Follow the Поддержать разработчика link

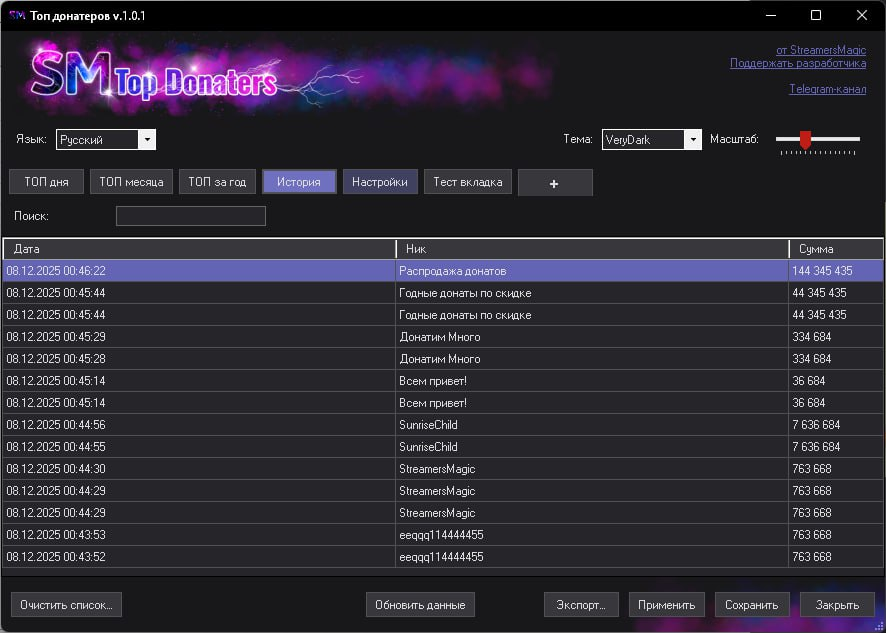pyautogui.click(x=797, y=63)
